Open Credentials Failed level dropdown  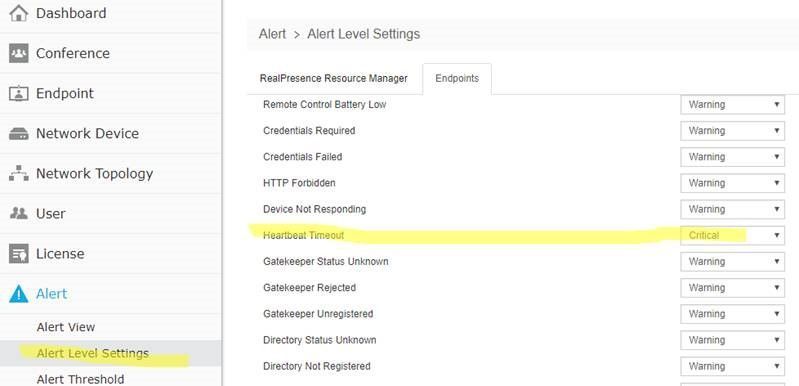pyautogui.click(x=732, y=157)
